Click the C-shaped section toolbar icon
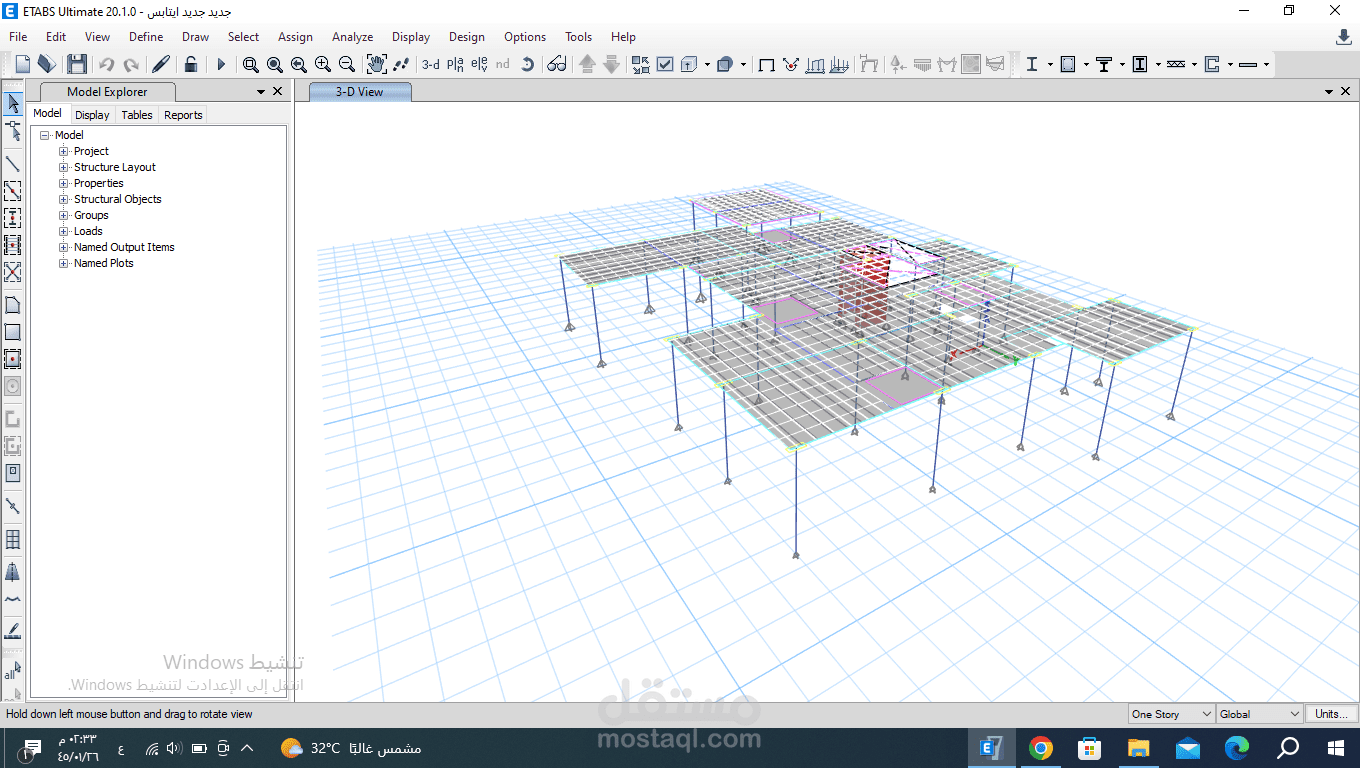 pos(1212,64)
